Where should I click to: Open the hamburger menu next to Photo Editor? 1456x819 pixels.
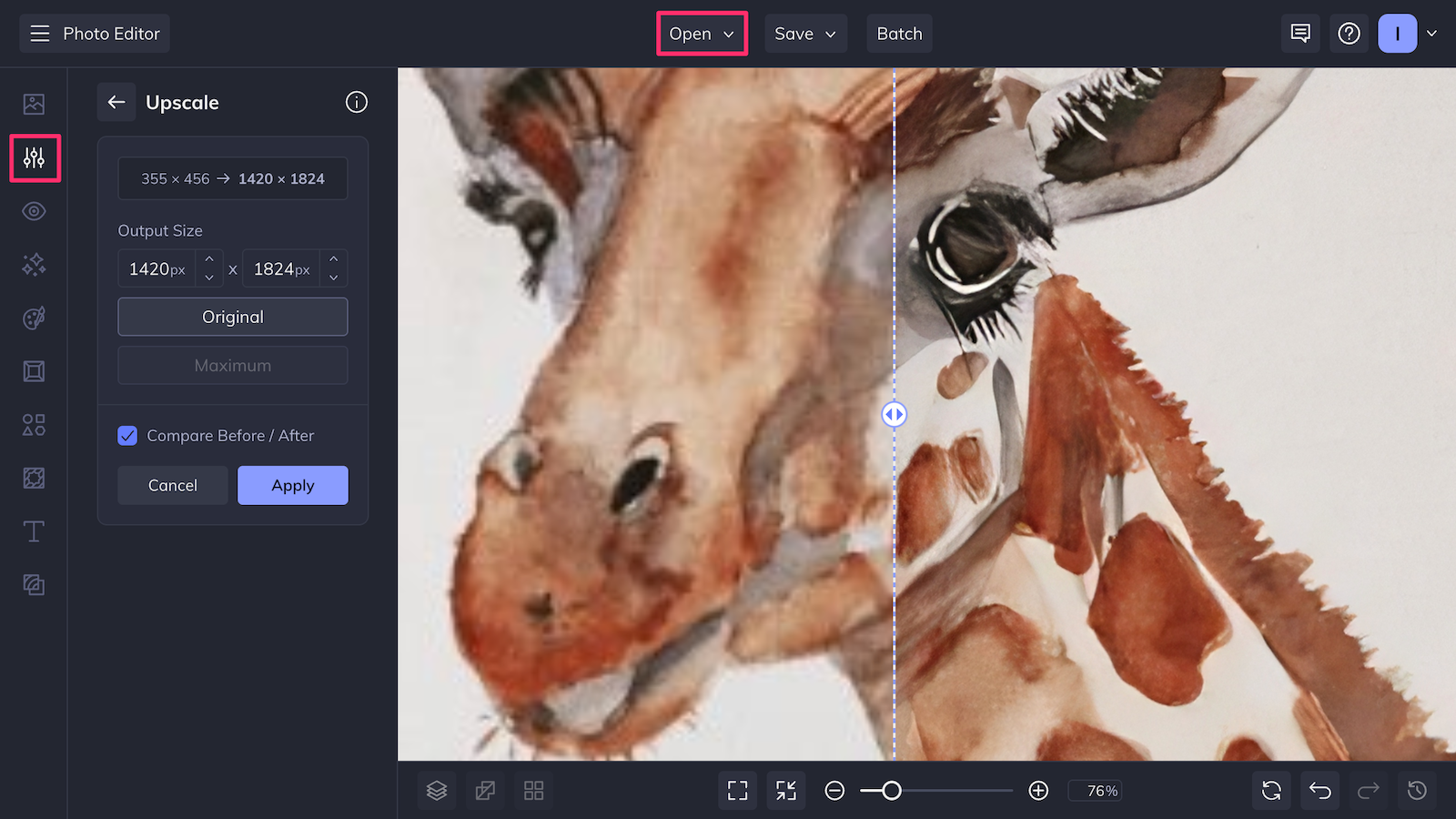(x=39, y=33)
